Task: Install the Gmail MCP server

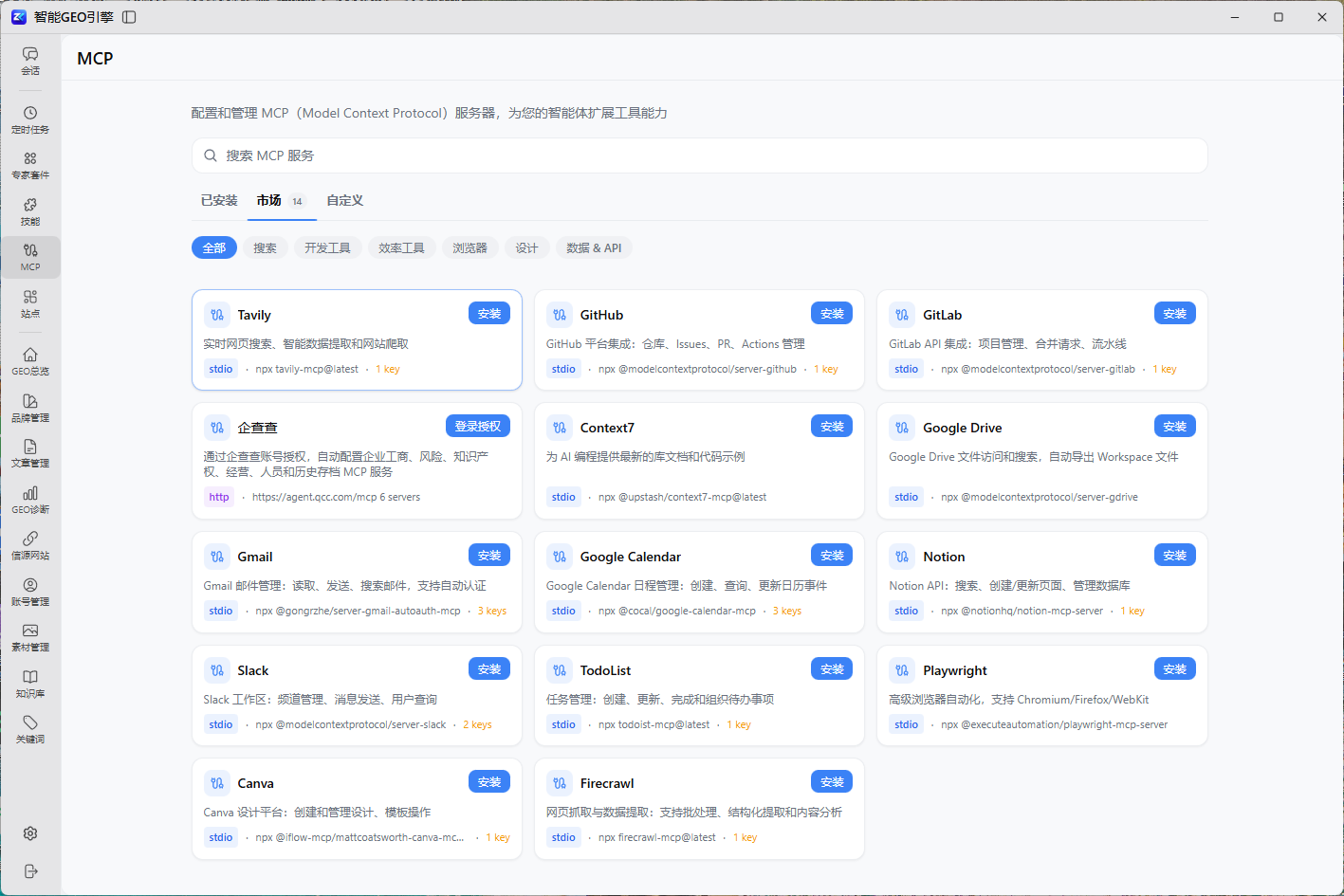Action: (489, 556)
